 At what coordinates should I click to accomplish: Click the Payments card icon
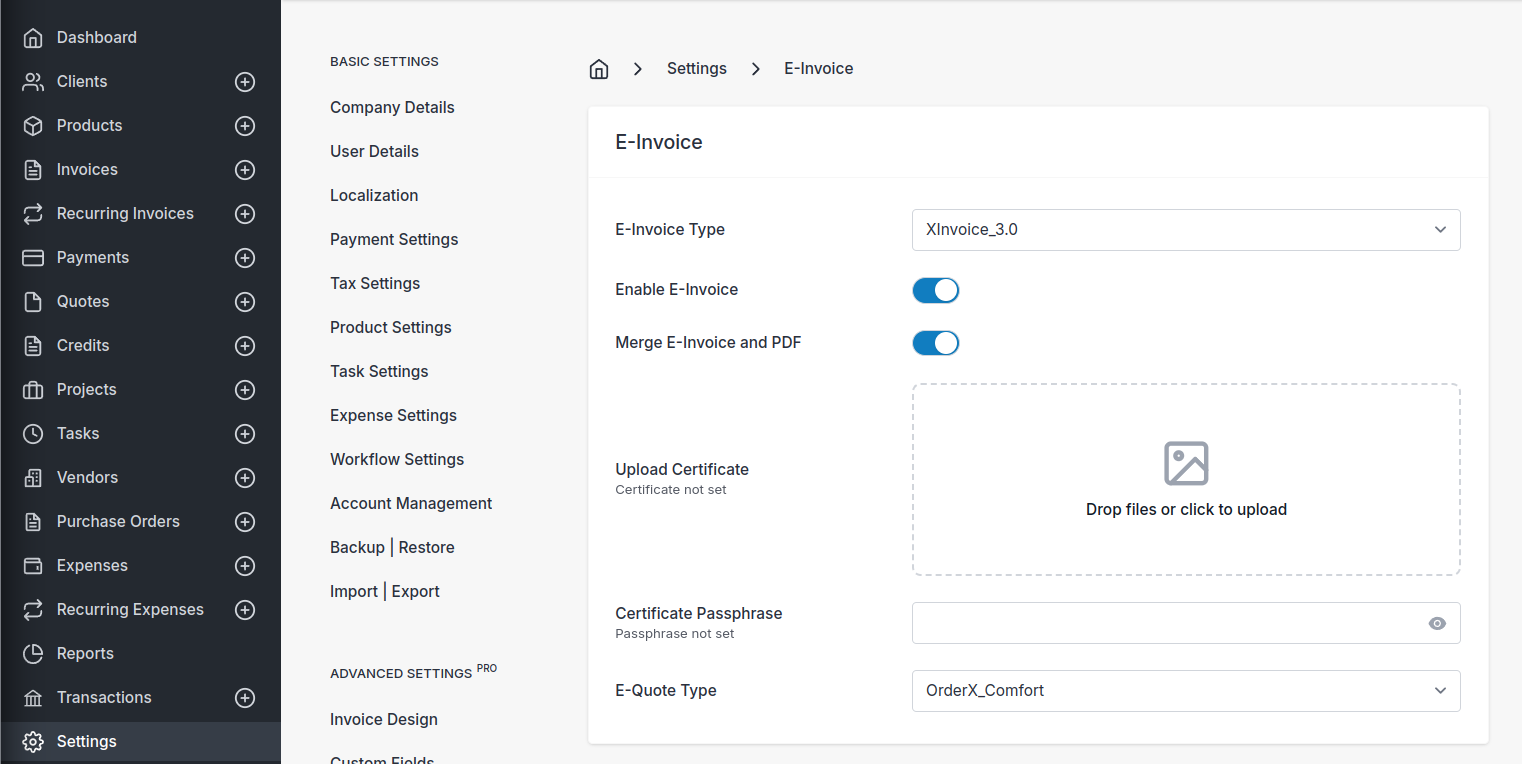33,258
